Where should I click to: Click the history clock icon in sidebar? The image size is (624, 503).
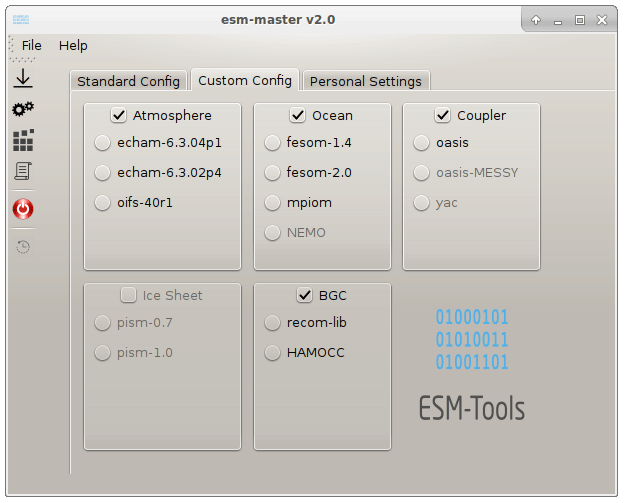pyautogui.click(x=22, y=246)
